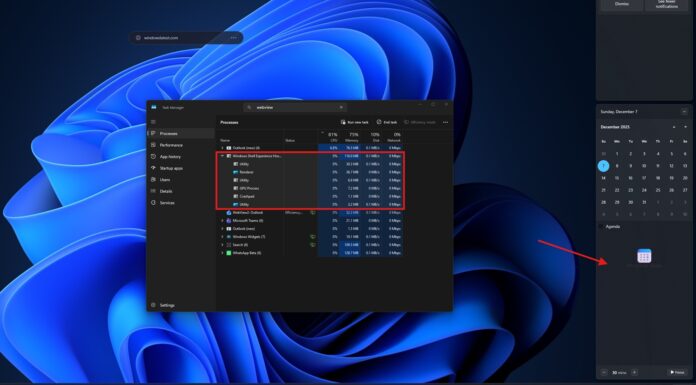The image size is (696, 385).
Task: Select the GPU Process child row
Action: (x=310, y=188)
